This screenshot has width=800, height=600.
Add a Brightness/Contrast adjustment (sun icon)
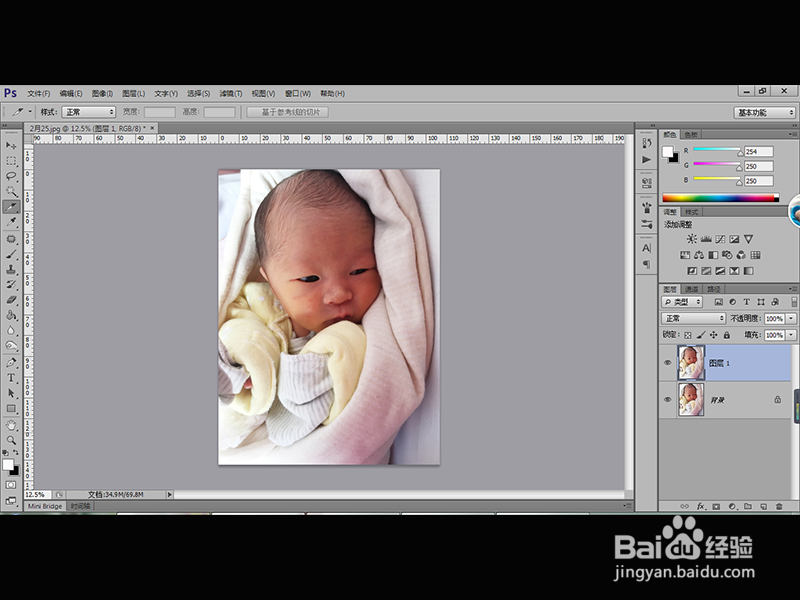coord(691,239)
